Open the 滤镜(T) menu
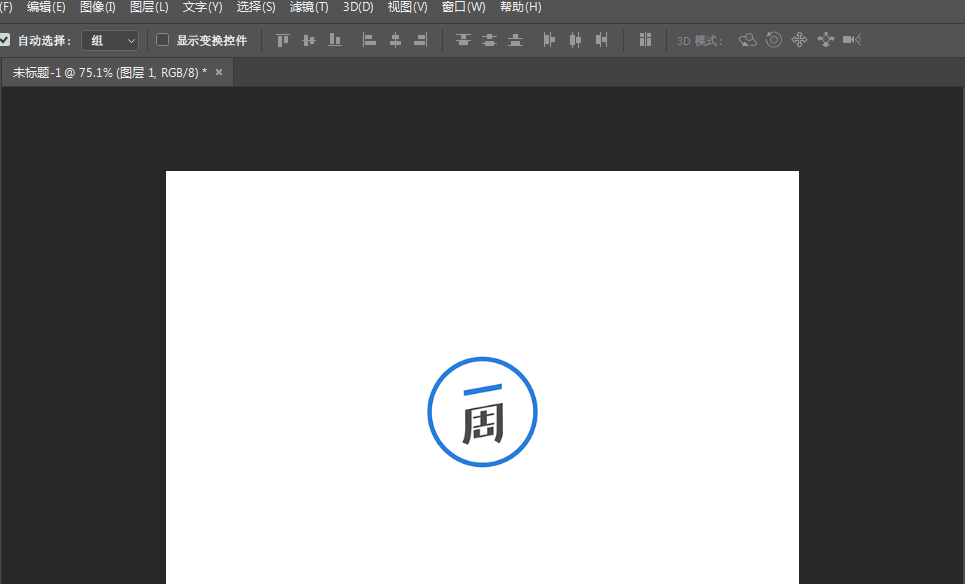The image size is (965, 584). pyautogui.click(x=307, y=7)
